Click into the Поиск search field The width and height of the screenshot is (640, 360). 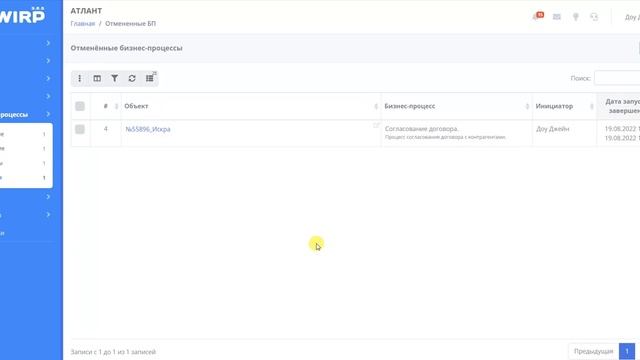click(x=617, y=78)
